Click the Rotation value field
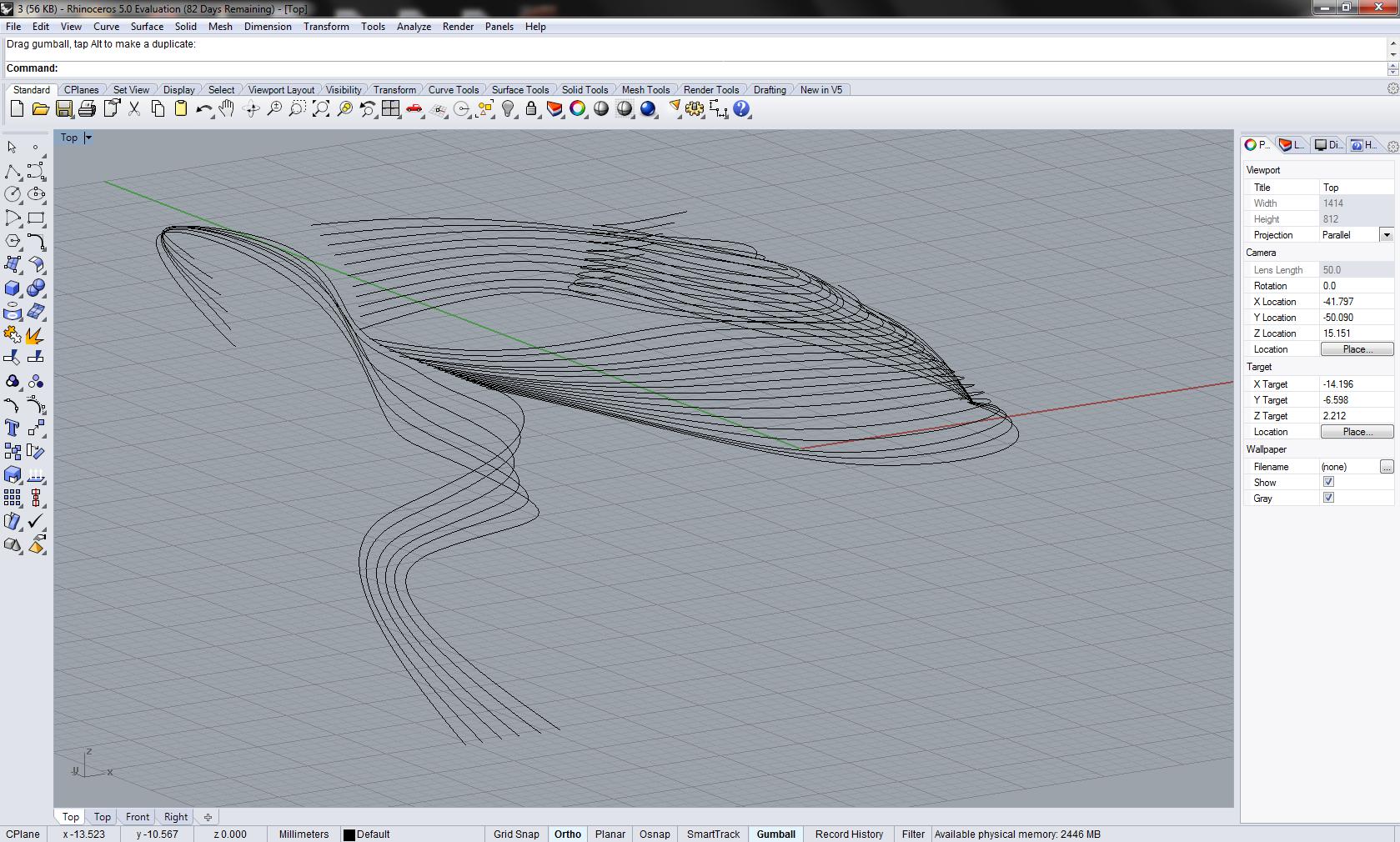 1357,286
